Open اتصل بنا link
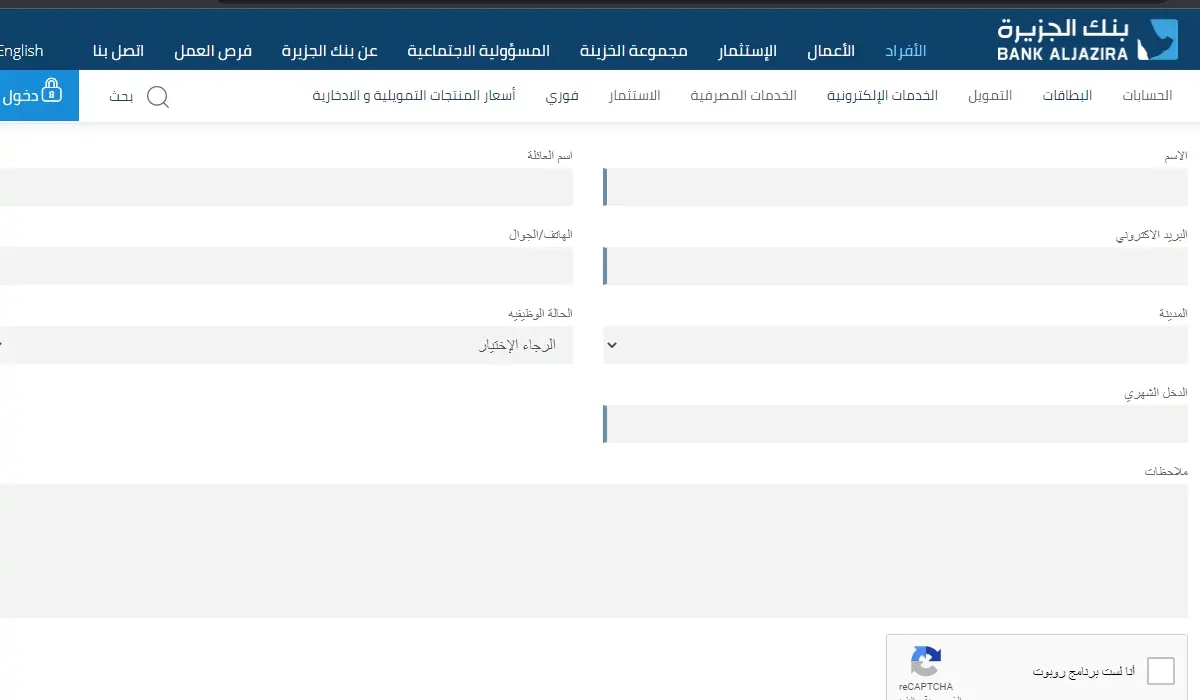The width and height of the screenshot is (1200, 700). coord(118,51)
